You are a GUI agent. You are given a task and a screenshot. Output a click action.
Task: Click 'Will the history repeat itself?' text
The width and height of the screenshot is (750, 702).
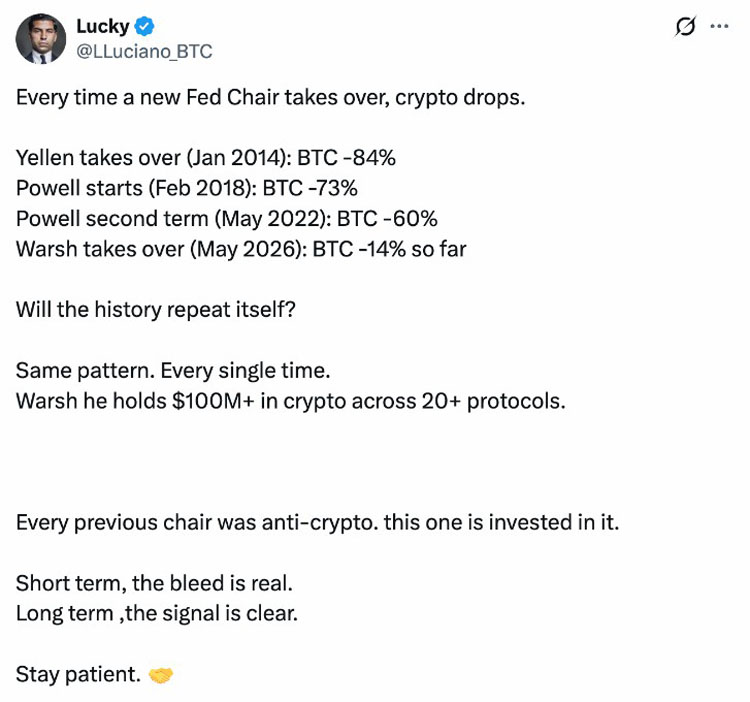click(156, 310)
